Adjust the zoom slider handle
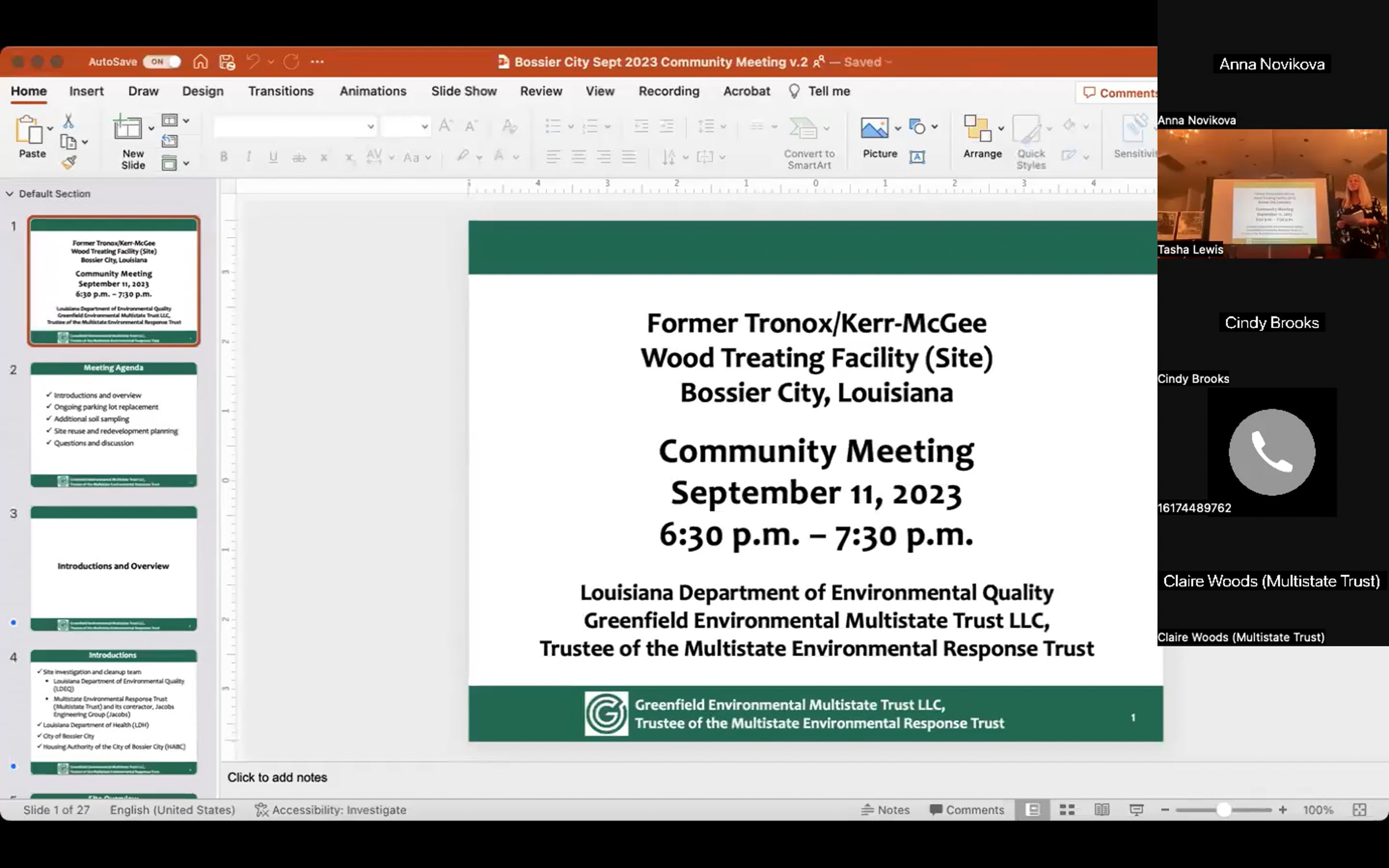 (x=1223, y=810)
